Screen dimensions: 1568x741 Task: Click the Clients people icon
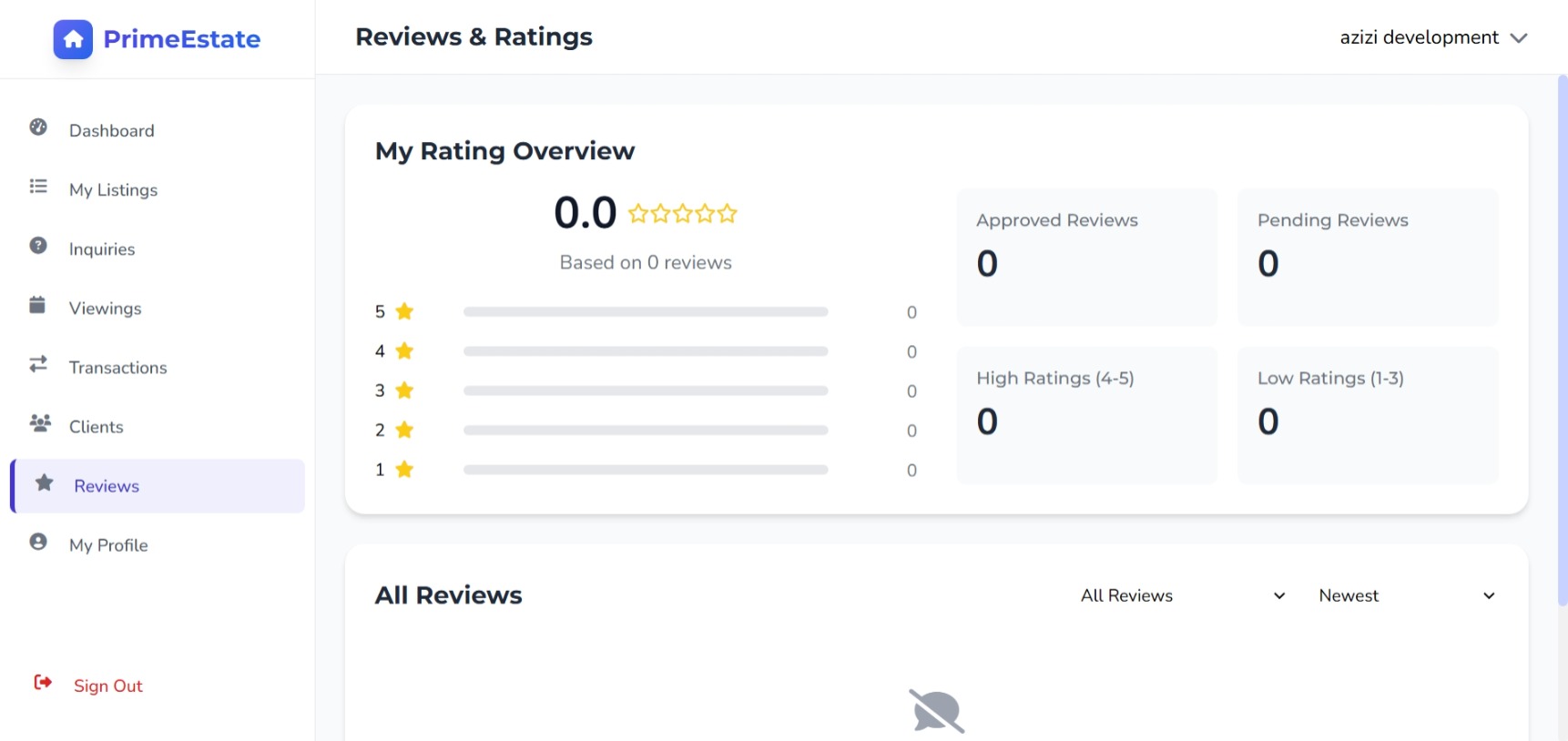(40, 423)
